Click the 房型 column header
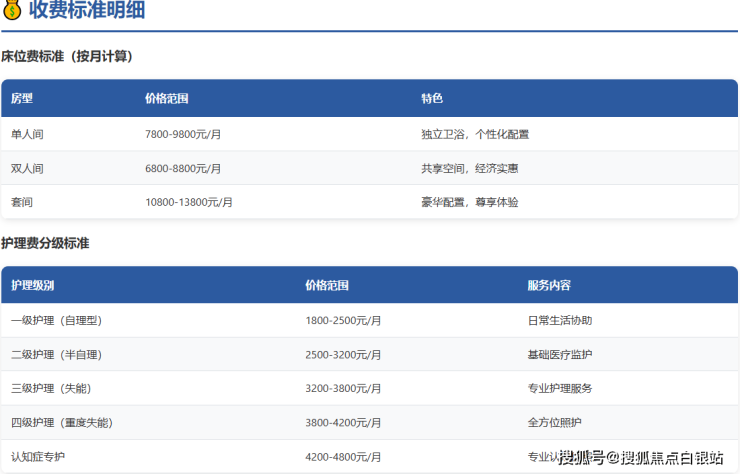This screenshot has height=474, width=740. (22, 99)
